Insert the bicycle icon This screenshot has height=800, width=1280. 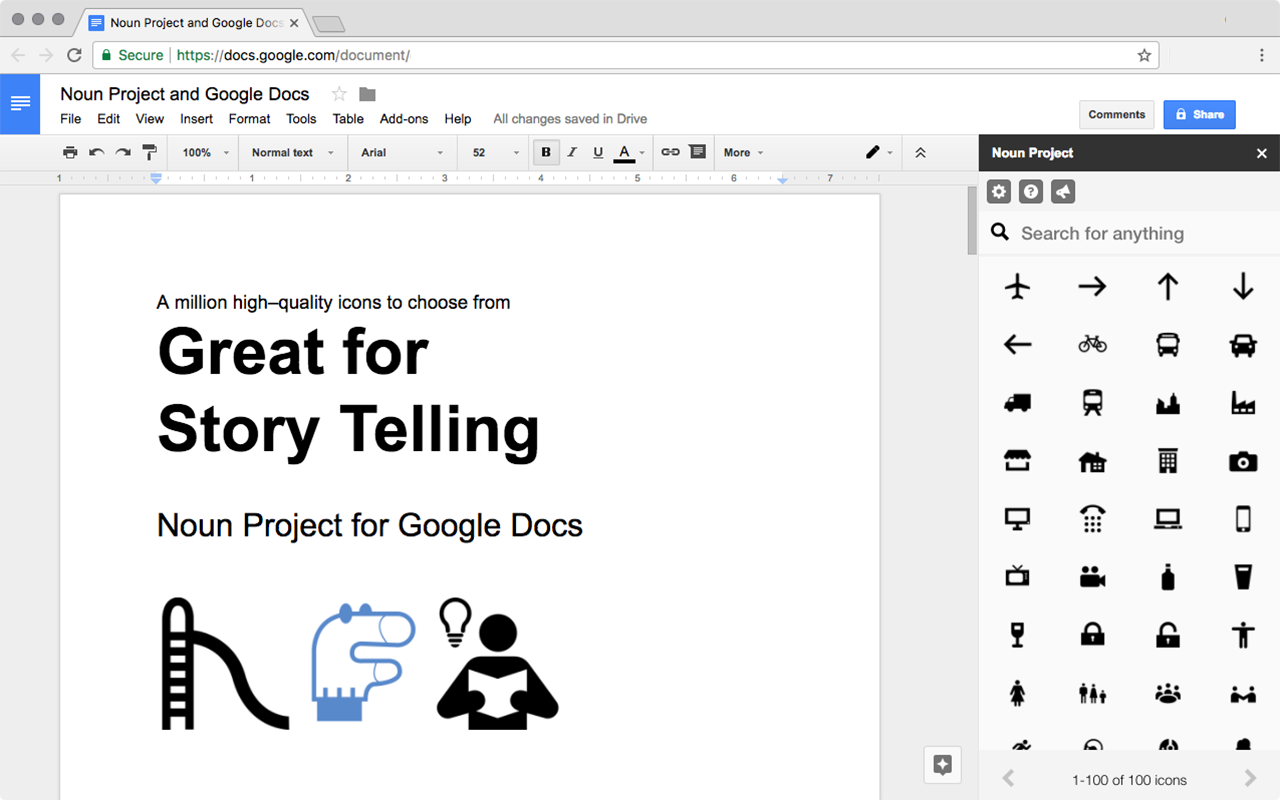click(1092, 345)
